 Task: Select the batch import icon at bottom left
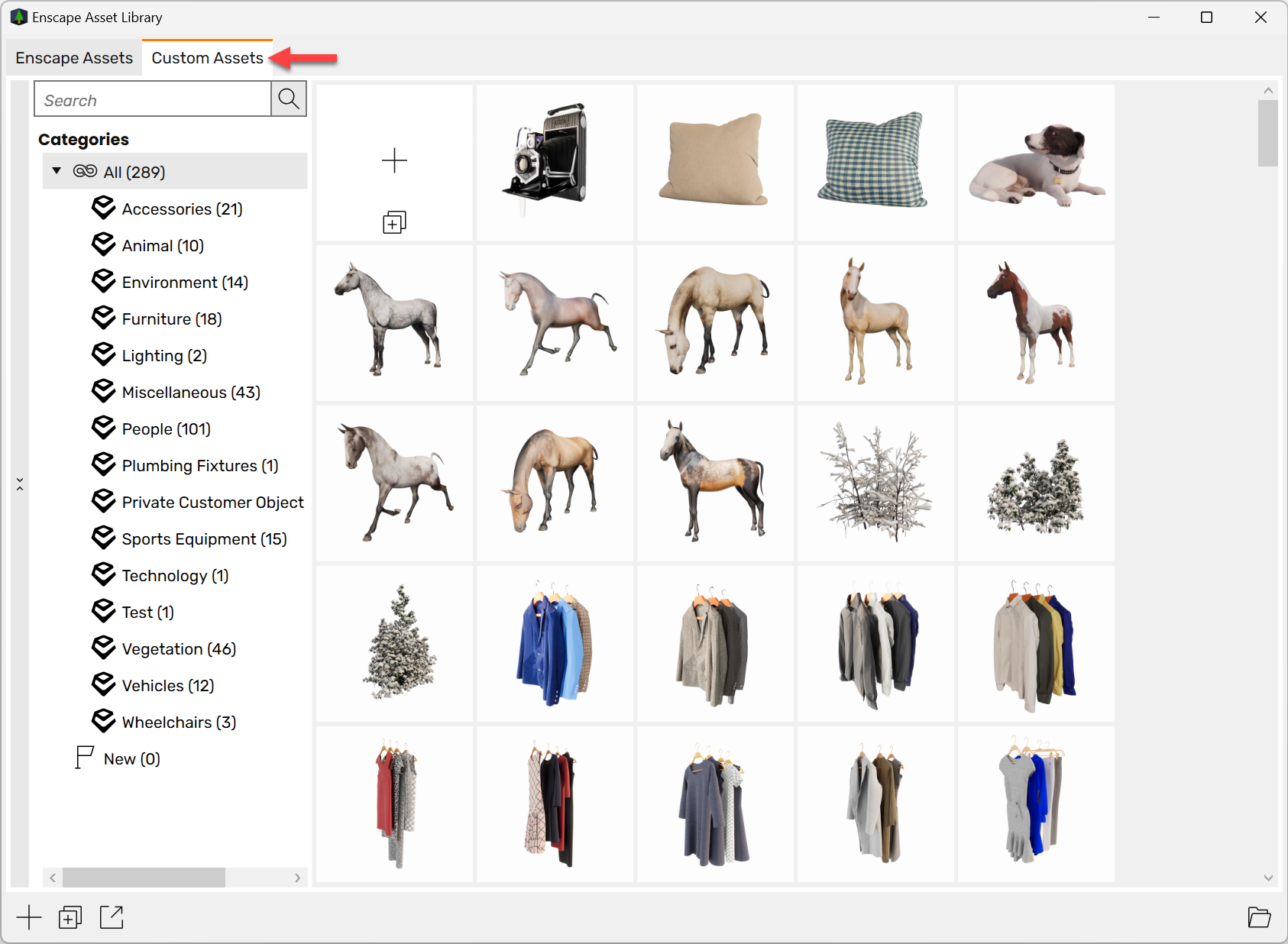tap(70, 917)
